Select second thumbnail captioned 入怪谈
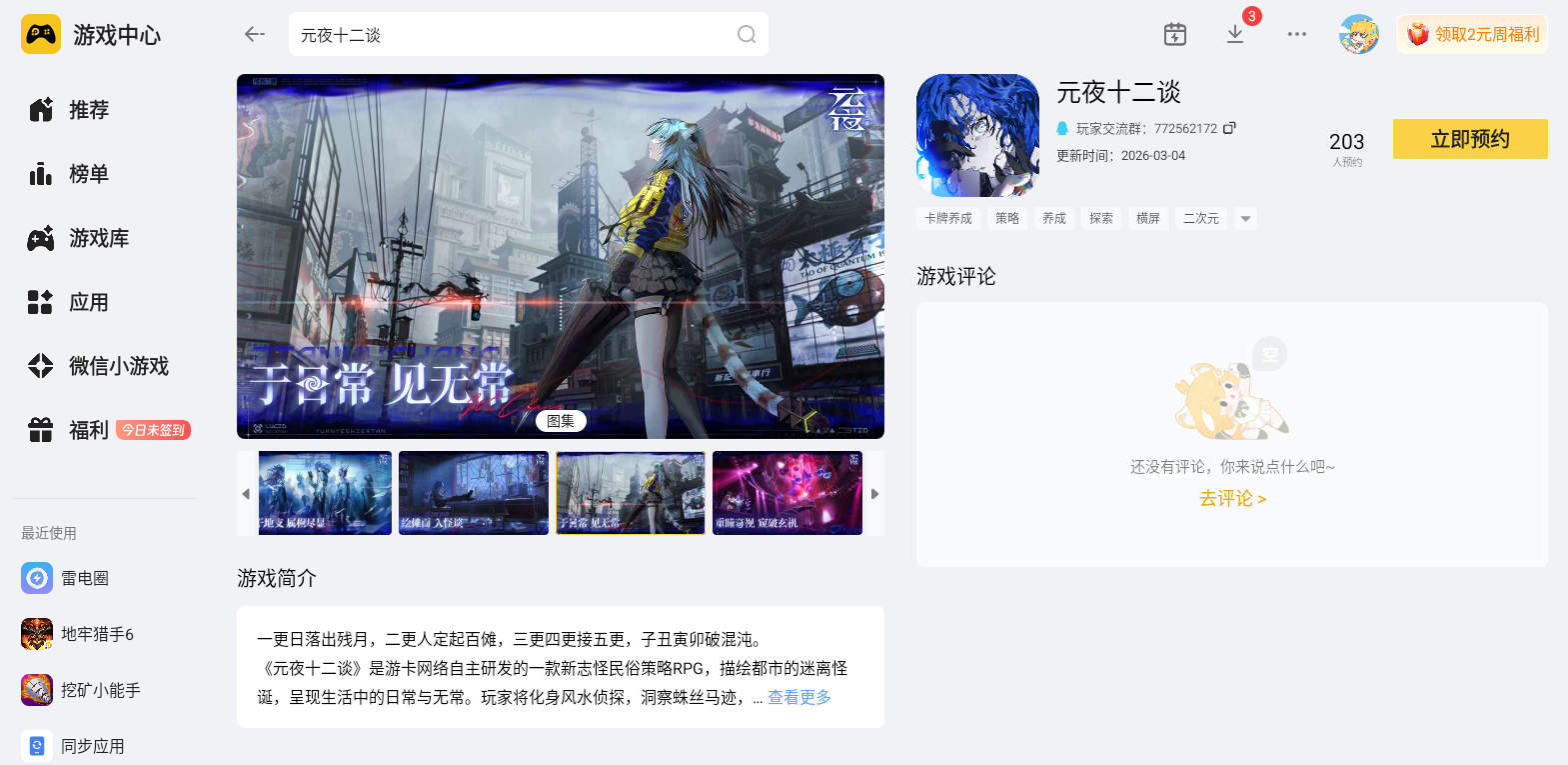 (474, 493)
